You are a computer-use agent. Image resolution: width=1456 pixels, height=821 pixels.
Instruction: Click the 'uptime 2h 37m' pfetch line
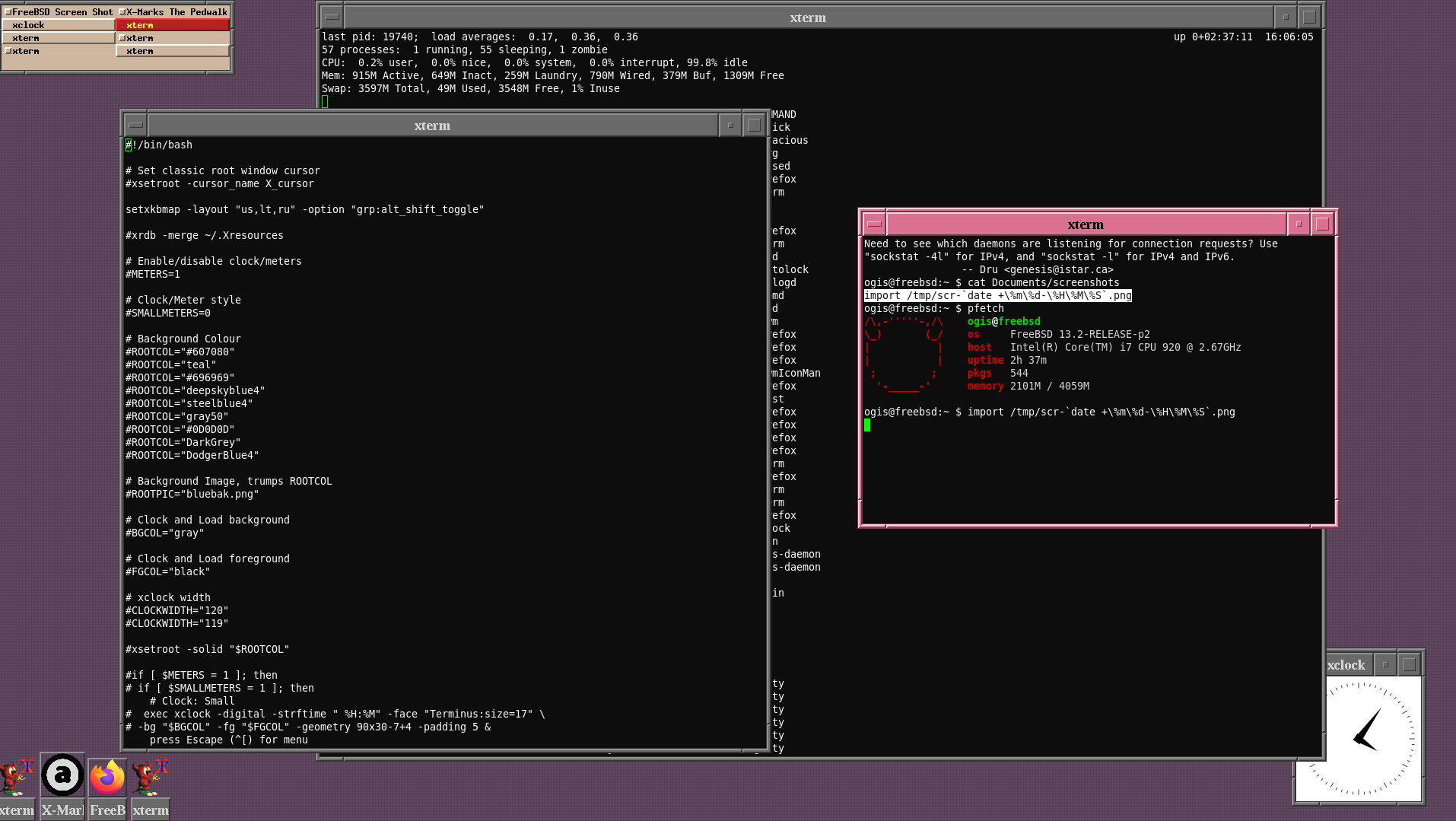pos(1007,360)
